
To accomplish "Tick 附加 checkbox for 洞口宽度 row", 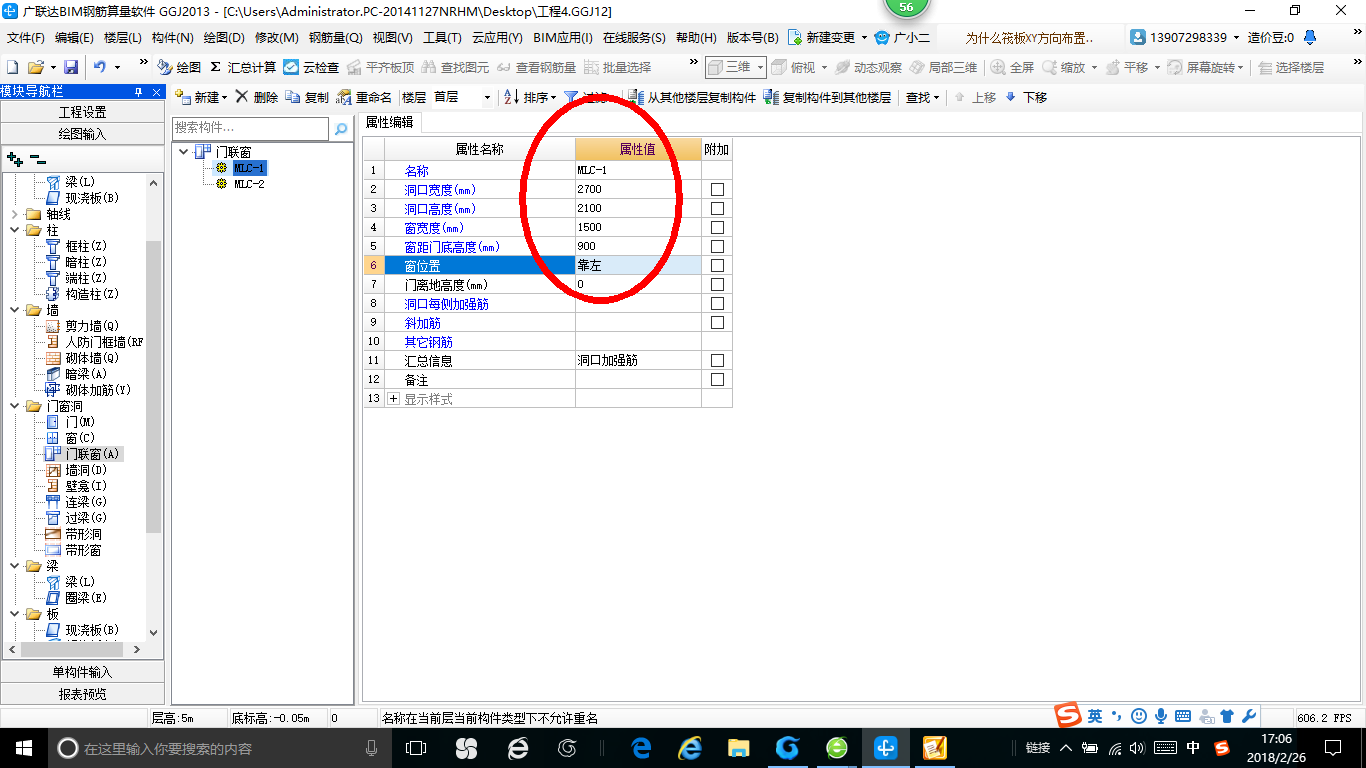I will click(717, 190).
